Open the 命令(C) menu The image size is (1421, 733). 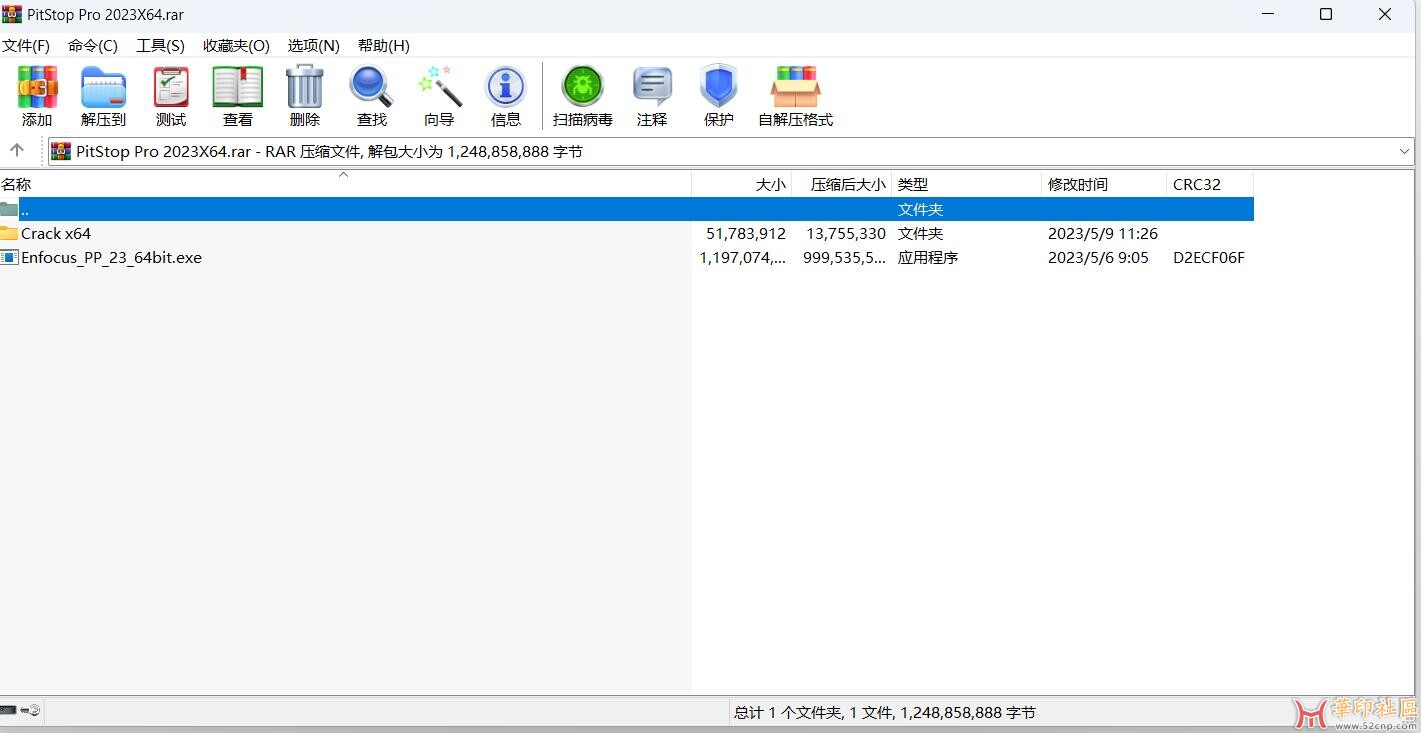pyautogui.click(x=93, y=46)
